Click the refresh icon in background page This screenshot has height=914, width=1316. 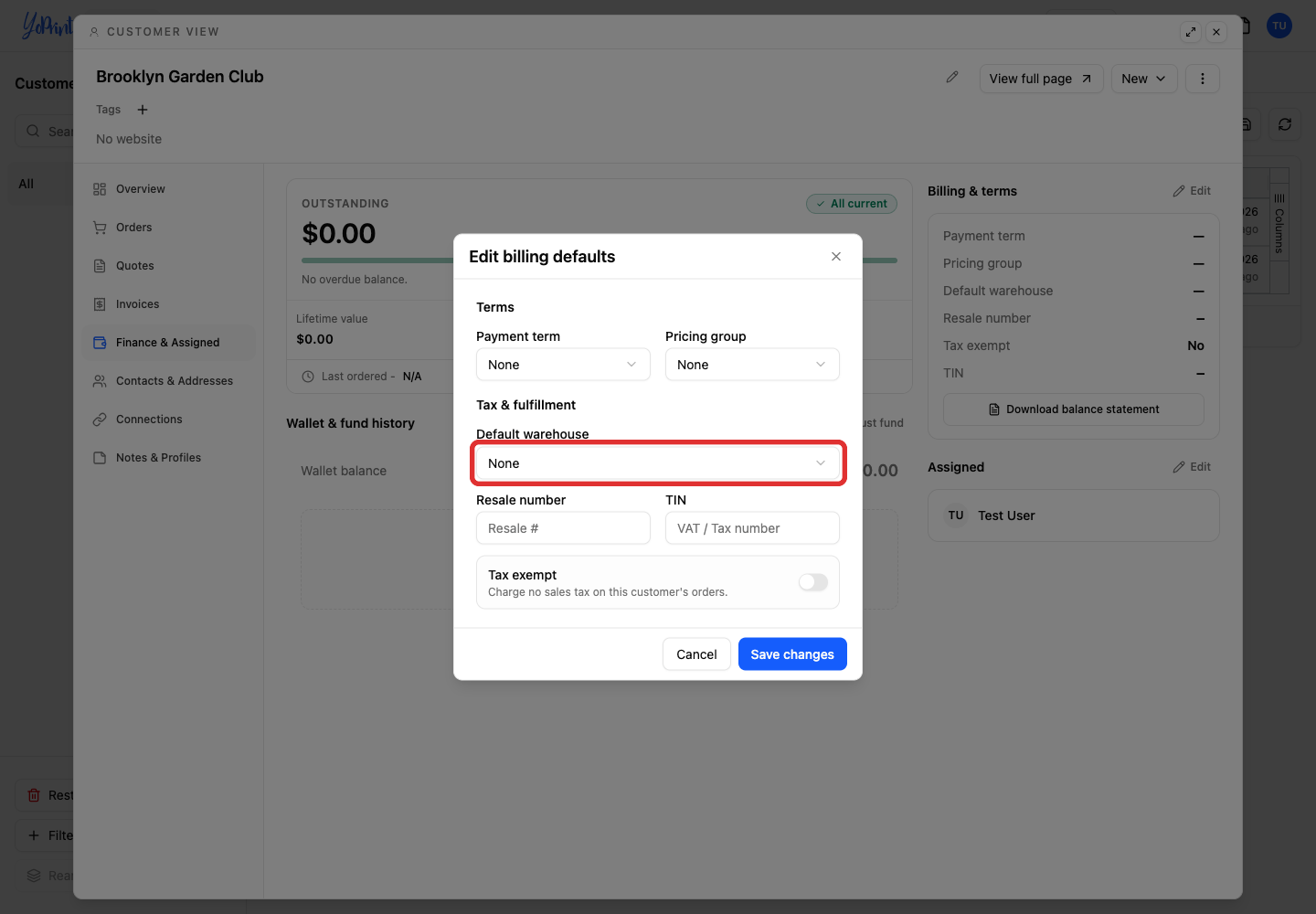click(1285, 124)
